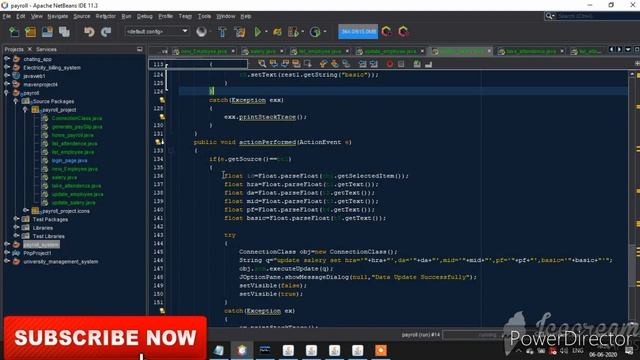This screenshot has height=360, width=640.
Task: Click the Undo arrow icon
Action: click(89, 32)
